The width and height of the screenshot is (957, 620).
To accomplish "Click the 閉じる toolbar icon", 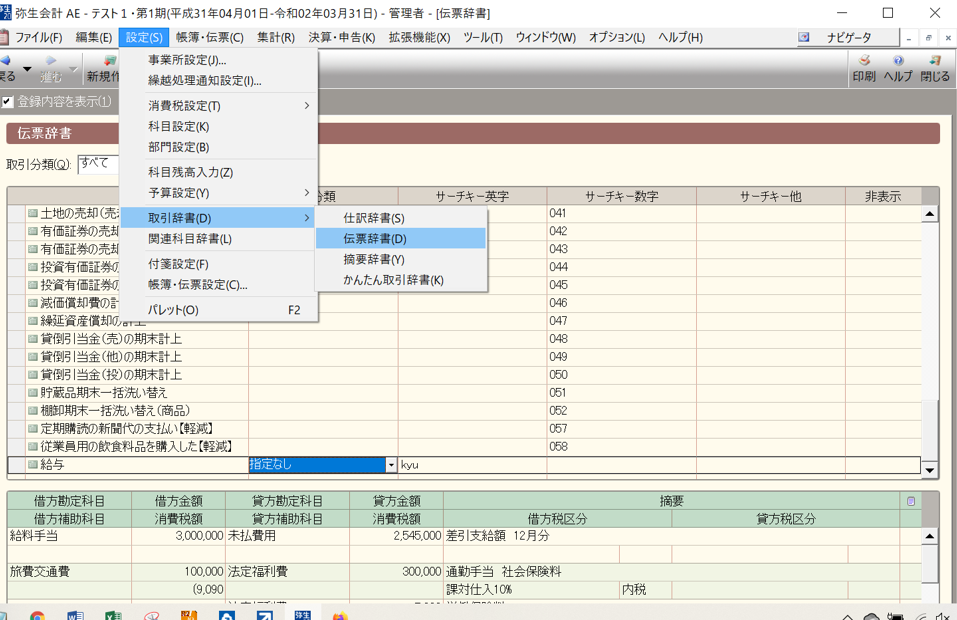I will click(935, 68).
